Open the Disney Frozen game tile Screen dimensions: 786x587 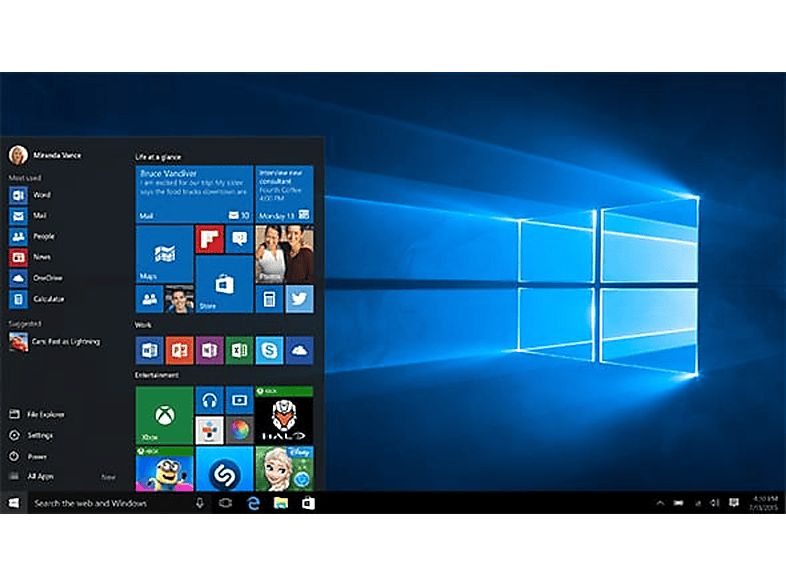[x=284, y=469]
